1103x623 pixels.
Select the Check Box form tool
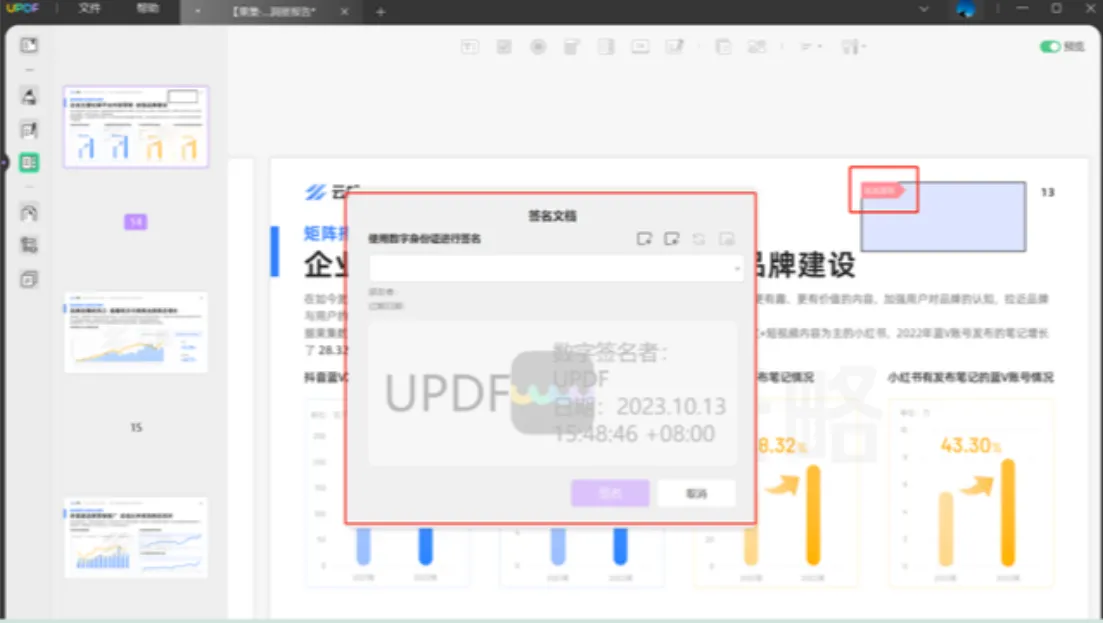click(504, 47)
